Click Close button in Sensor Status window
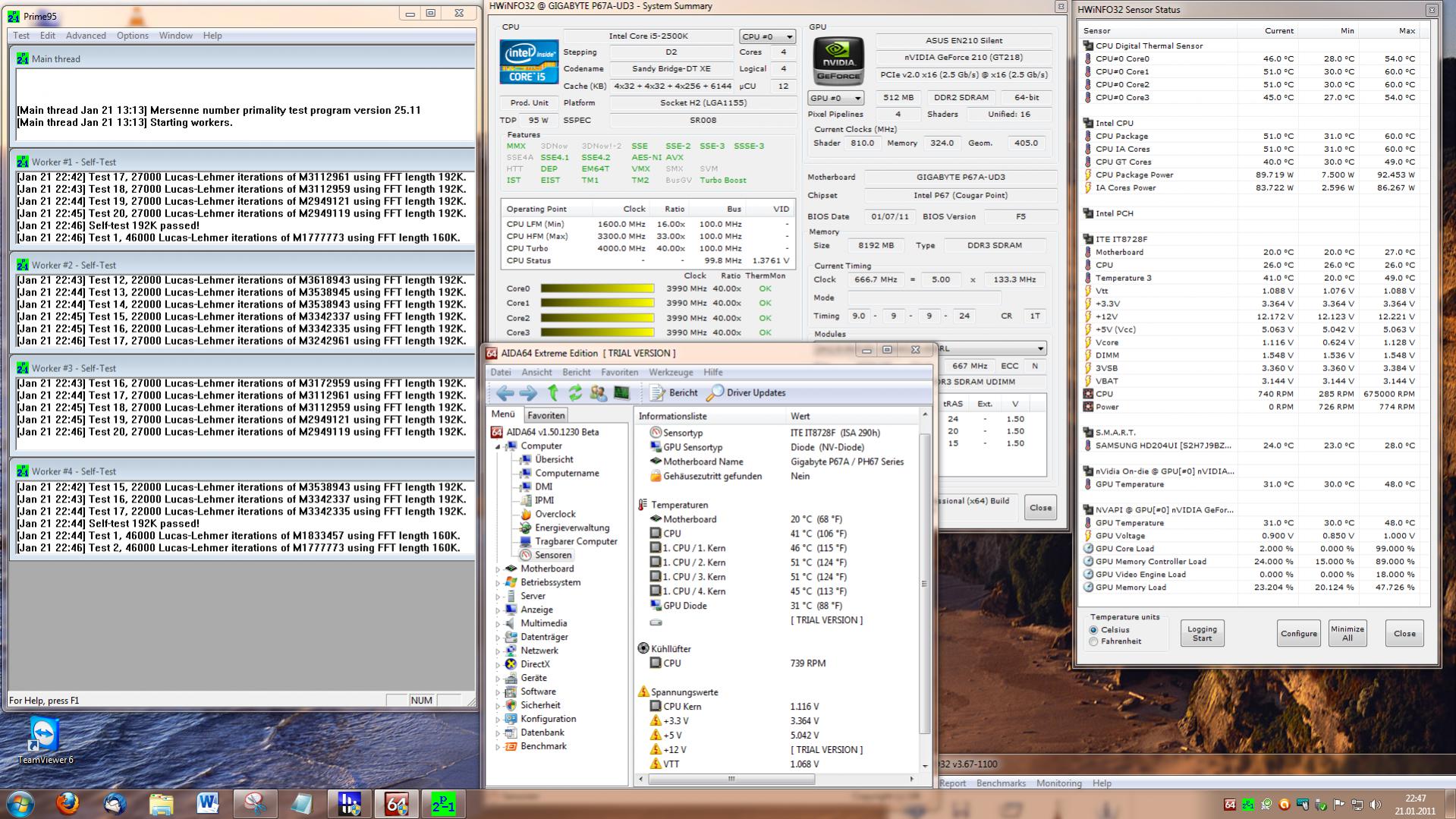 tap(1404, 634)
